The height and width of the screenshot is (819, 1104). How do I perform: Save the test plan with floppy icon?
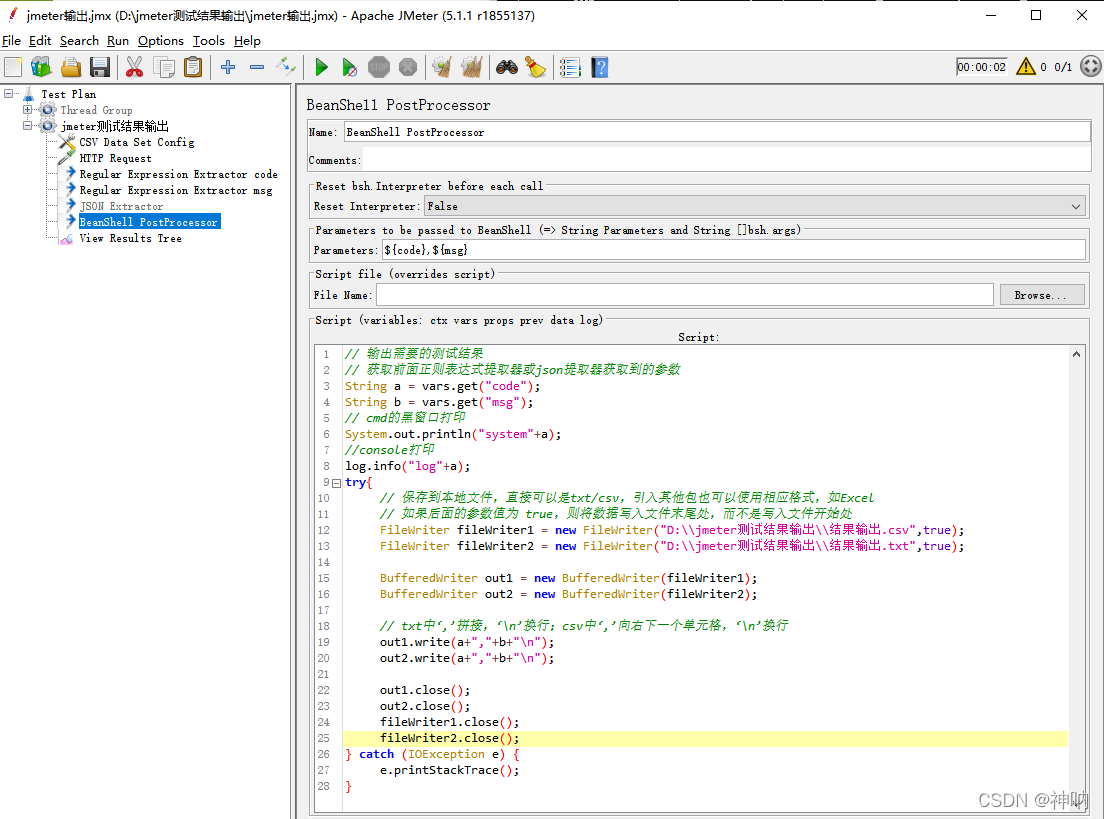100,67
